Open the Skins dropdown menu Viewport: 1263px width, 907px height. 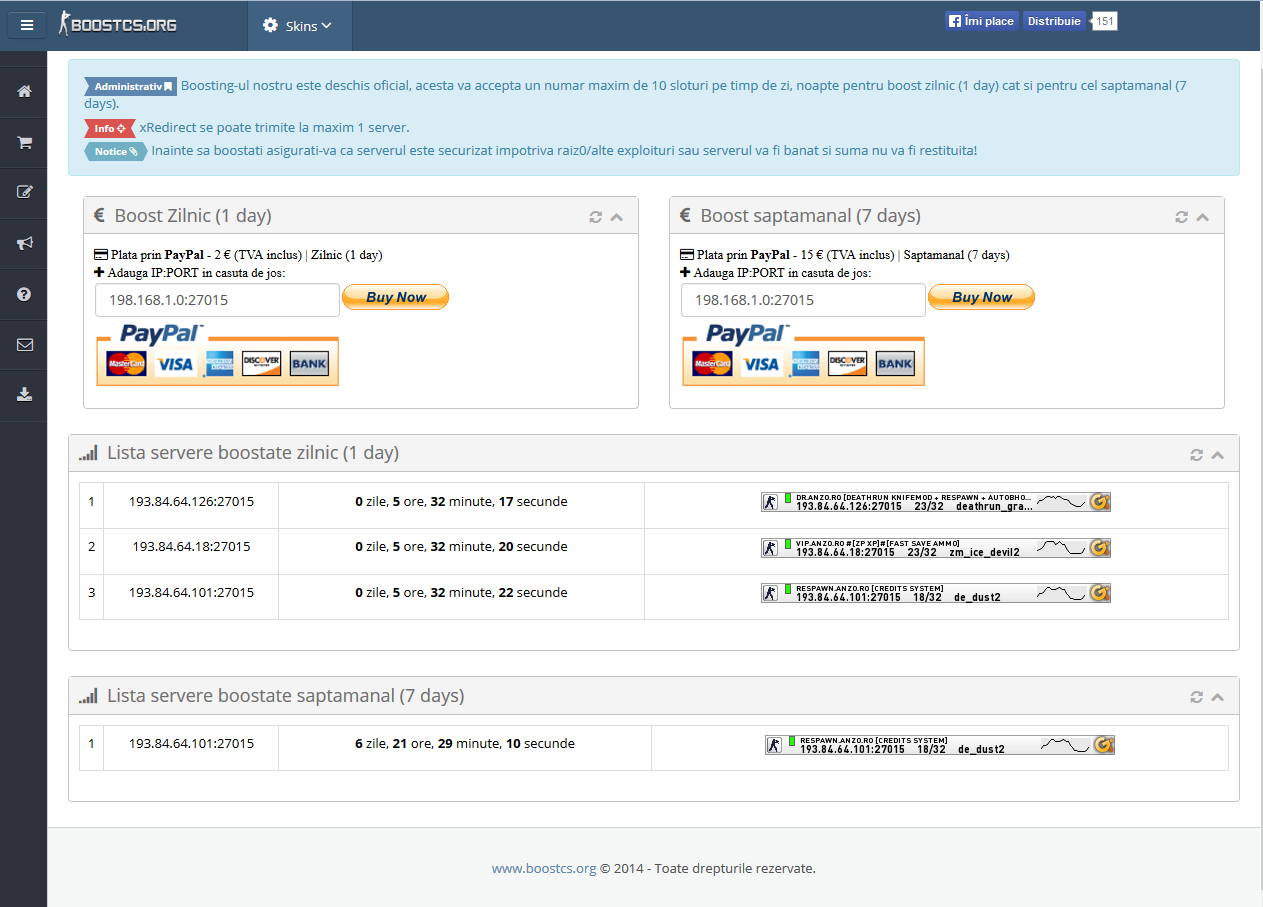299,26
